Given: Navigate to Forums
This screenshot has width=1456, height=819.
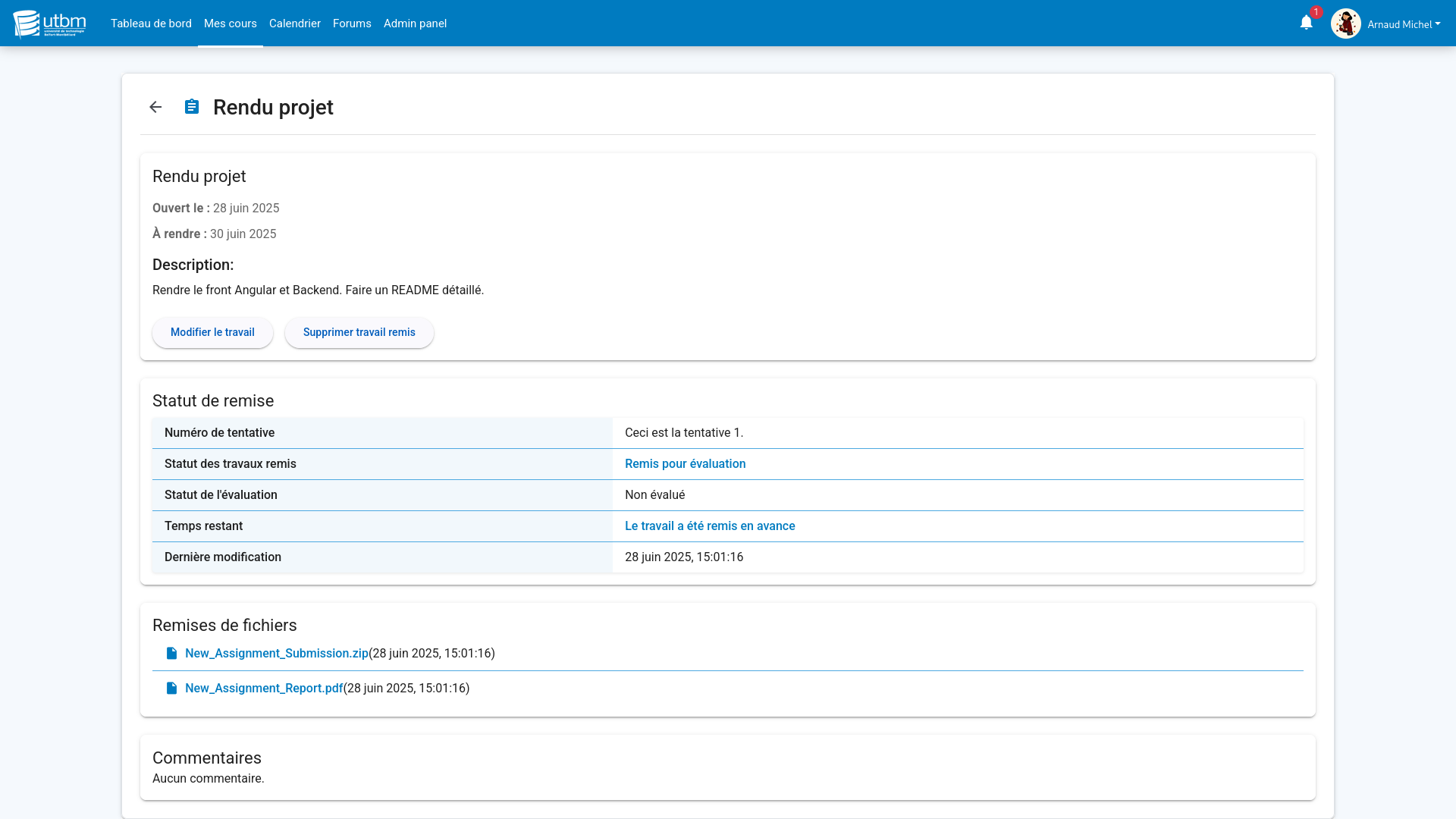Looking at the screenshot, I should 352,24.
